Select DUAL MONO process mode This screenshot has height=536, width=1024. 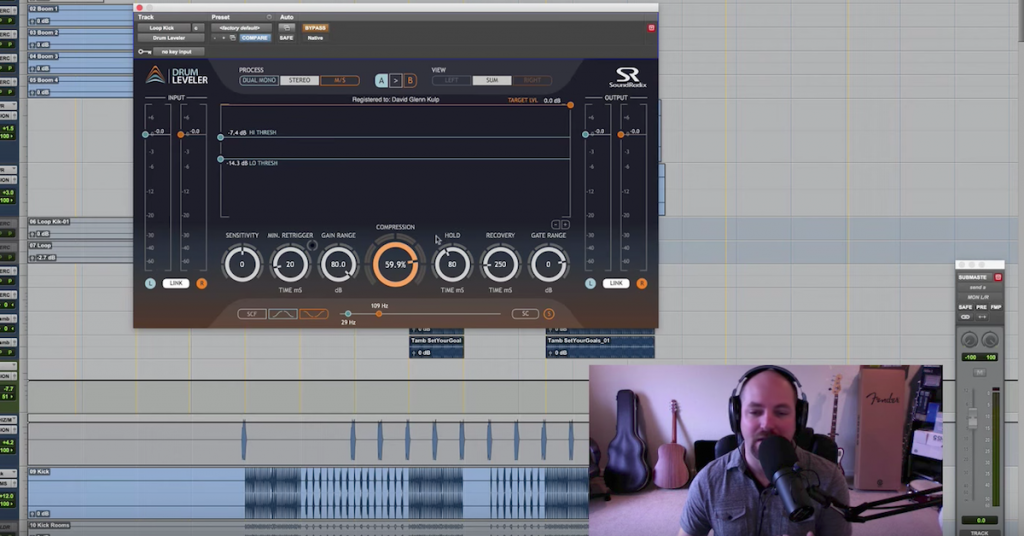259,80
